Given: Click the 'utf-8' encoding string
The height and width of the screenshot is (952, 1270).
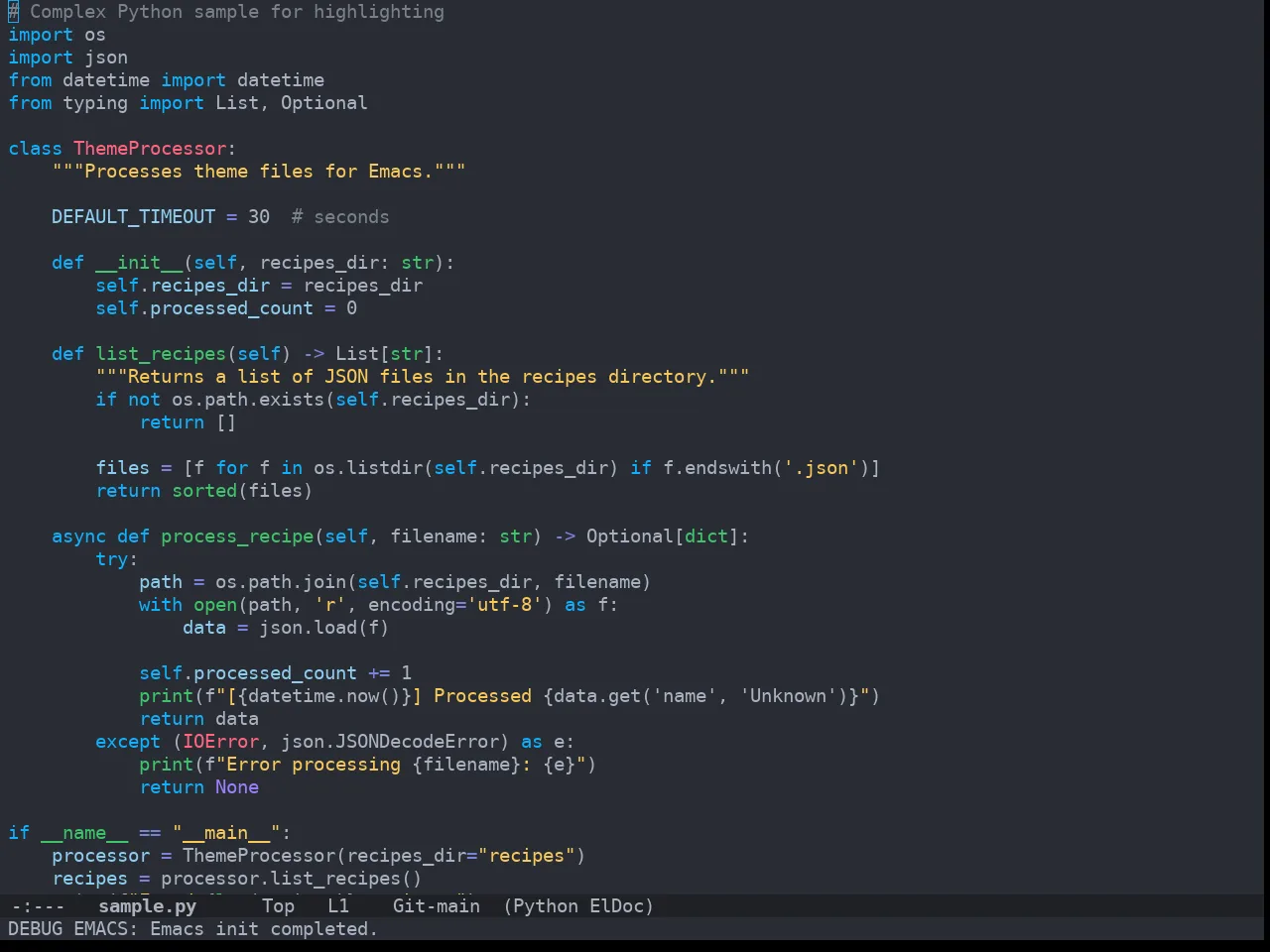Looking at the screenshot, I should pyautogui.click(x=504, y=605).
